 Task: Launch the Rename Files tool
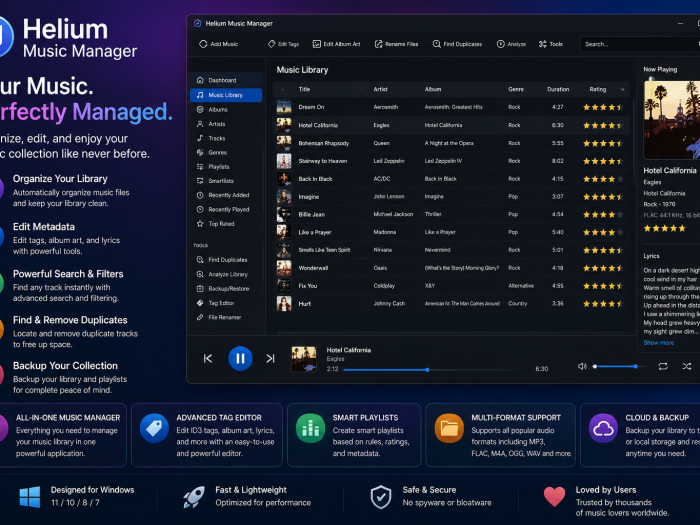tap(396, 44)
